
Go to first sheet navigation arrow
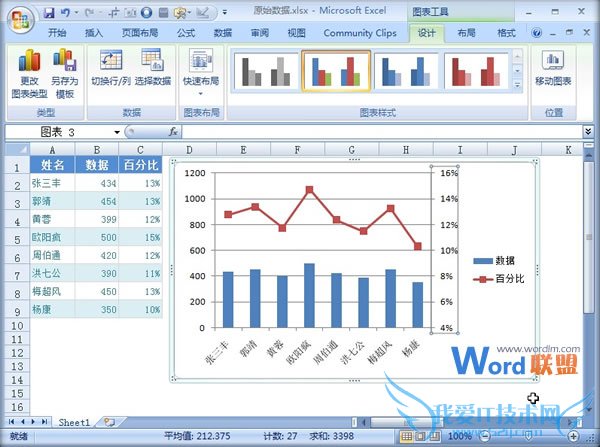[x=11, y=422]
